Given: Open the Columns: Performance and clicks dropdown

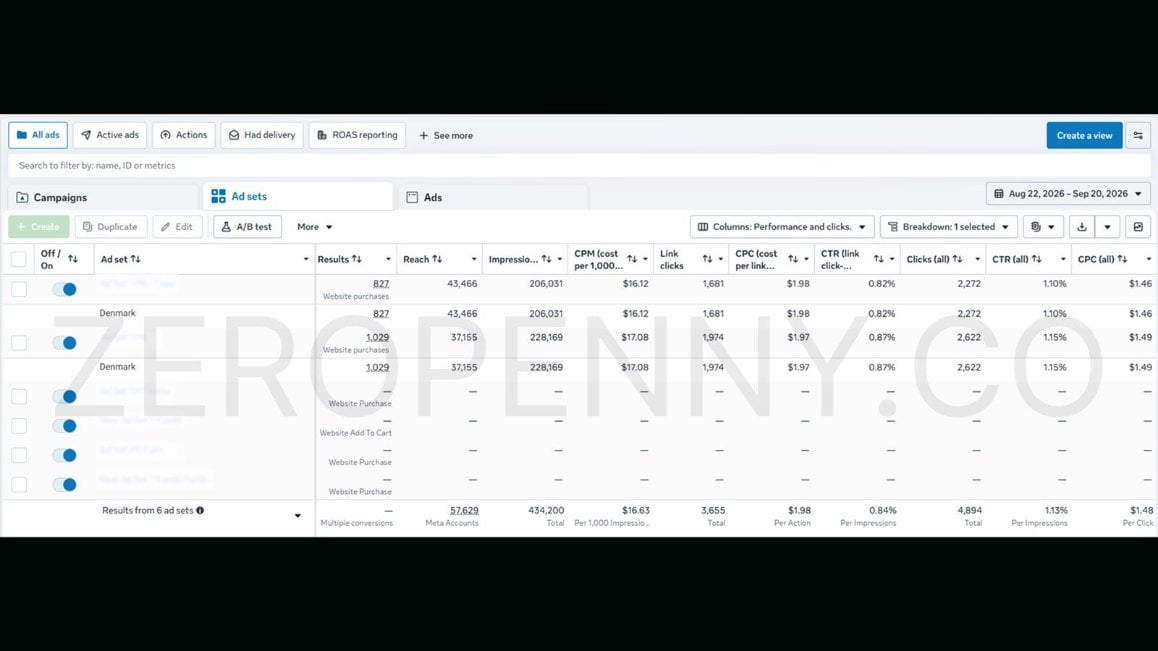Looking at the screenshot, I should click(x=782, y=227).
